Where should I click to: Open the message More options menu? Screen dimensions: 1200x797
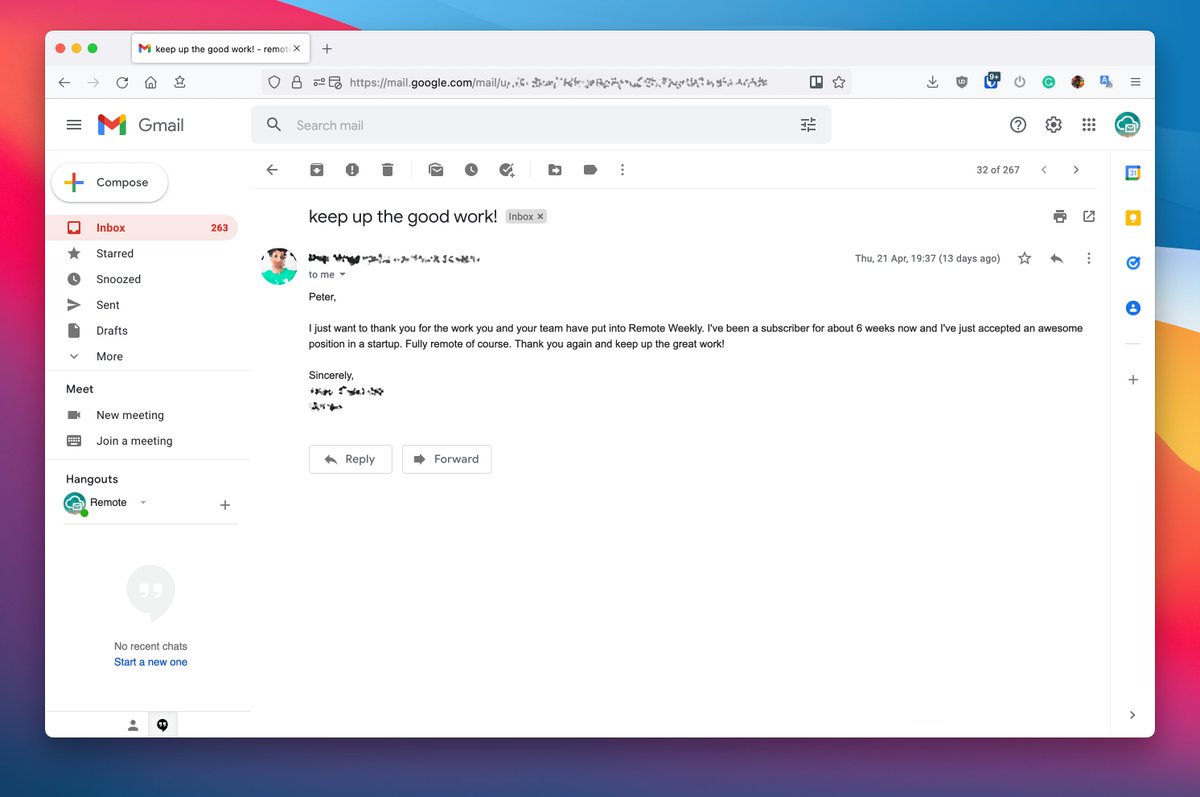(1089, 258)
